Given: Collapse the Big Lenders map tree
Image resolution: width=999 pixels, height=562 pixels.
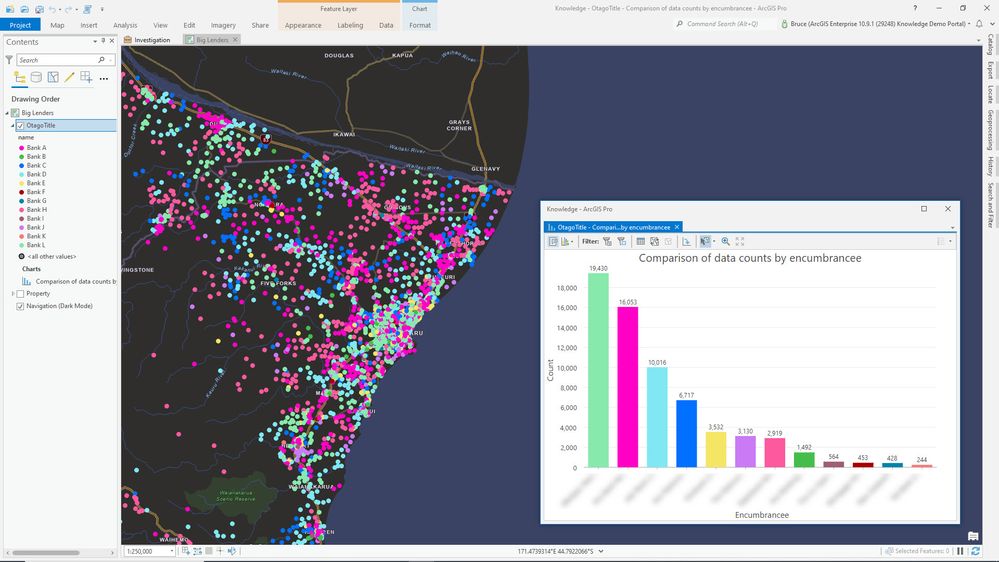Looking at the screenshot, I should click(x=7, y=113).
